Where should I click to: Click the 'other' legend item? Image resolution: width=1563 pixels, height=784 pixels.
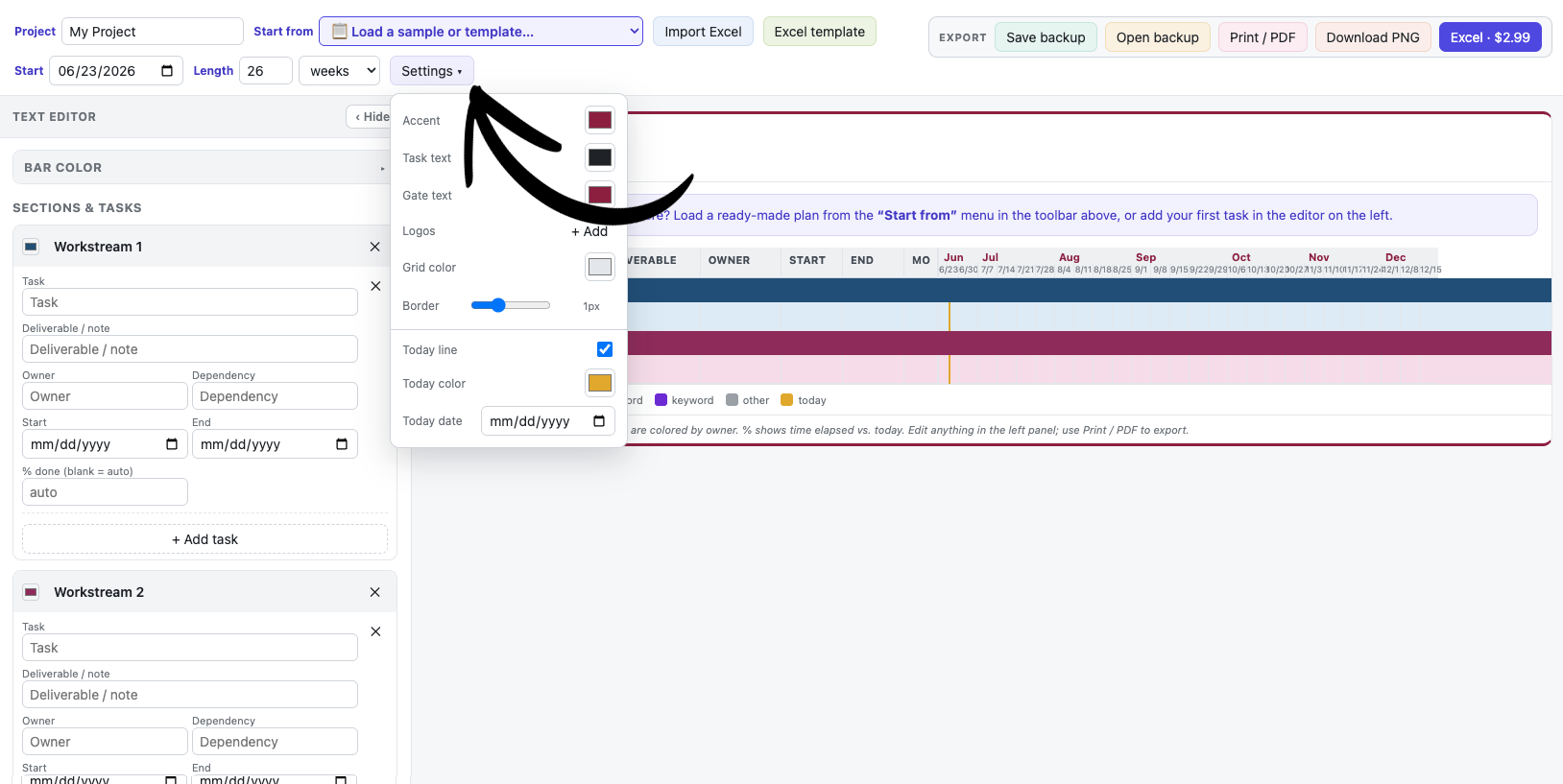point(748,400)
